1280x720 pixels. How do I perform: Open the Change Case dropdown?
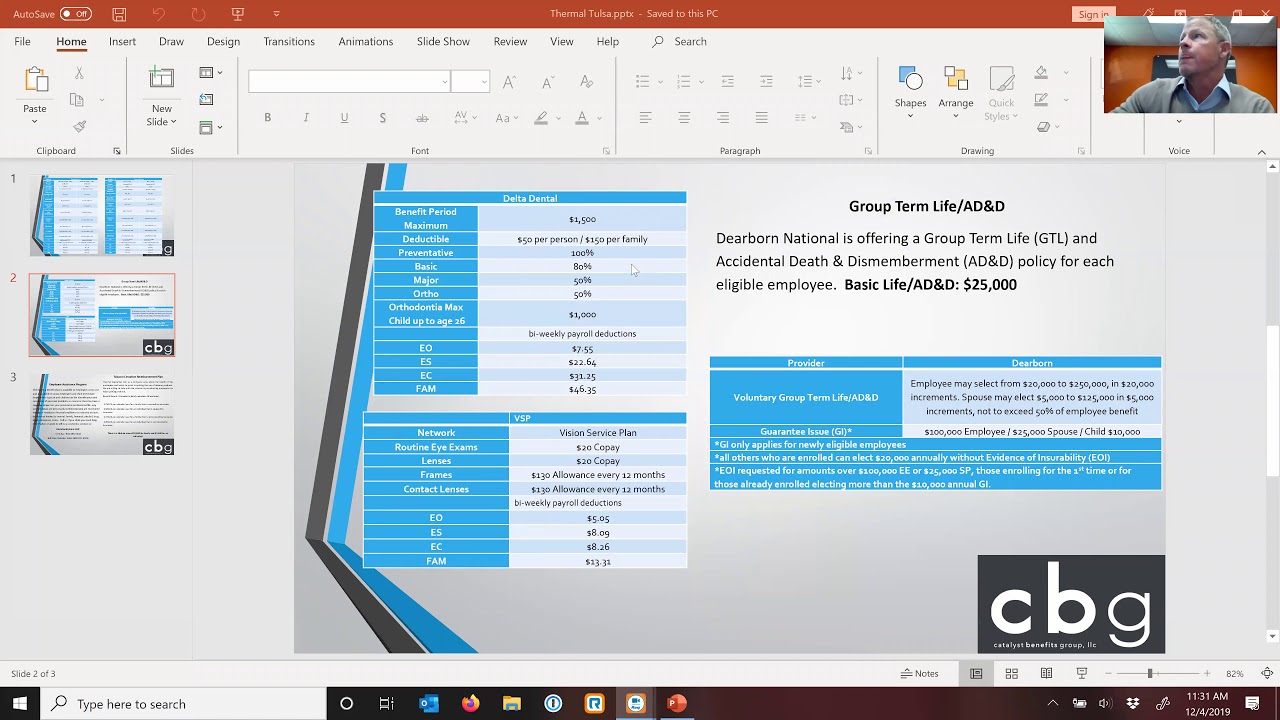click(506, 118)
